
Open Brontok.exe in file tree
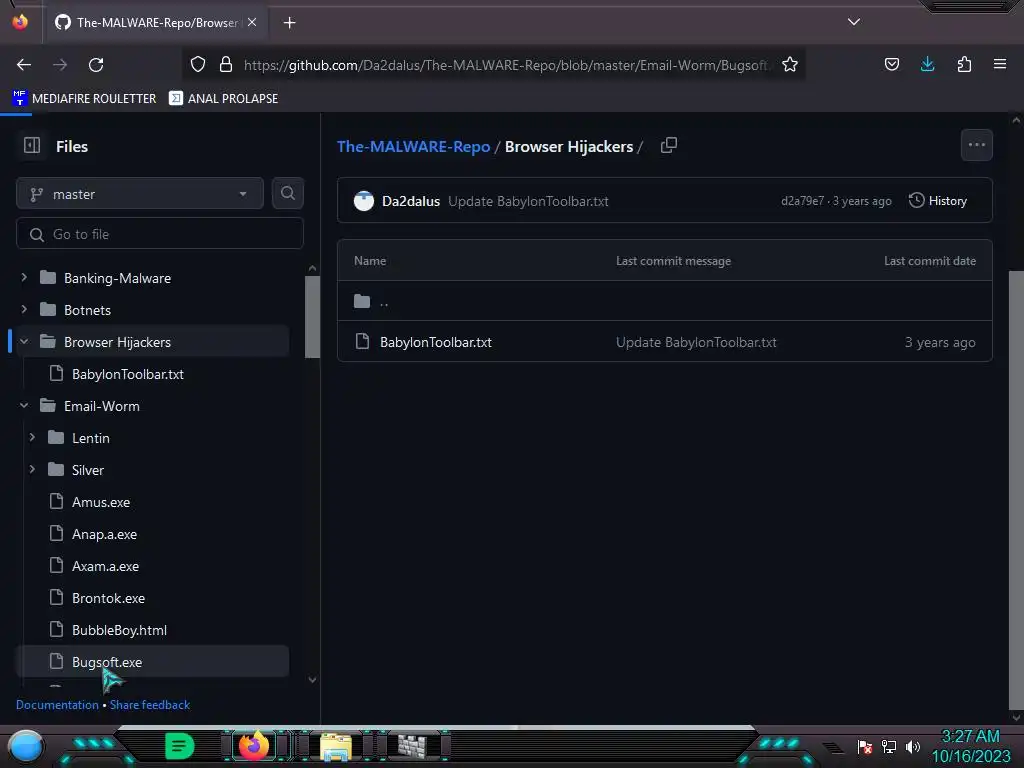108,598
